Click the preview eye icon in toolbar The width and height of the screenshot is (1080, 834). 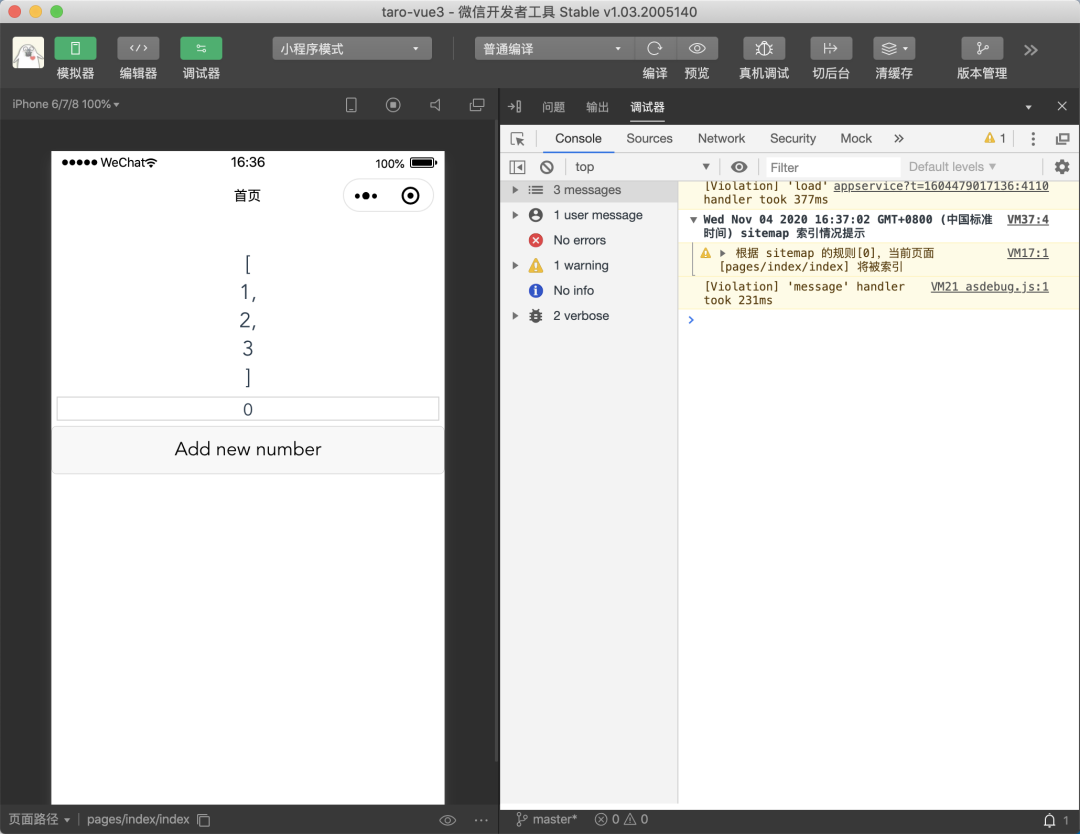click(x=697, y=48)
